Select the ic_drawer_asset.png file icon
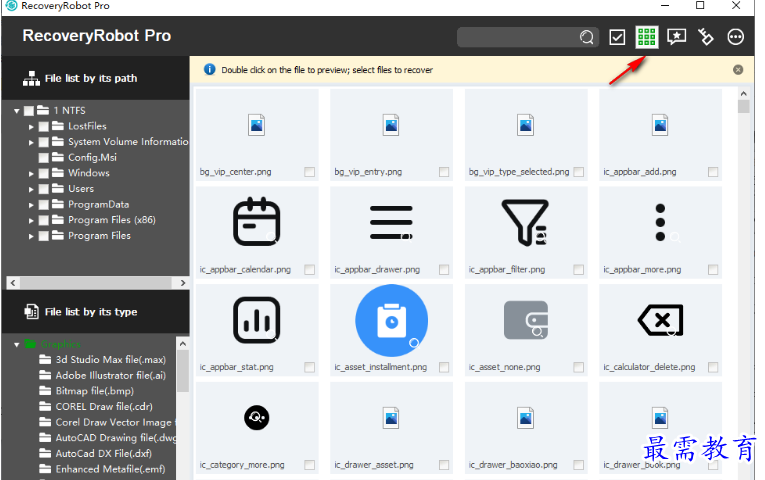The height and width of the screenshot is (480, 765). click(x=391, y=418)
